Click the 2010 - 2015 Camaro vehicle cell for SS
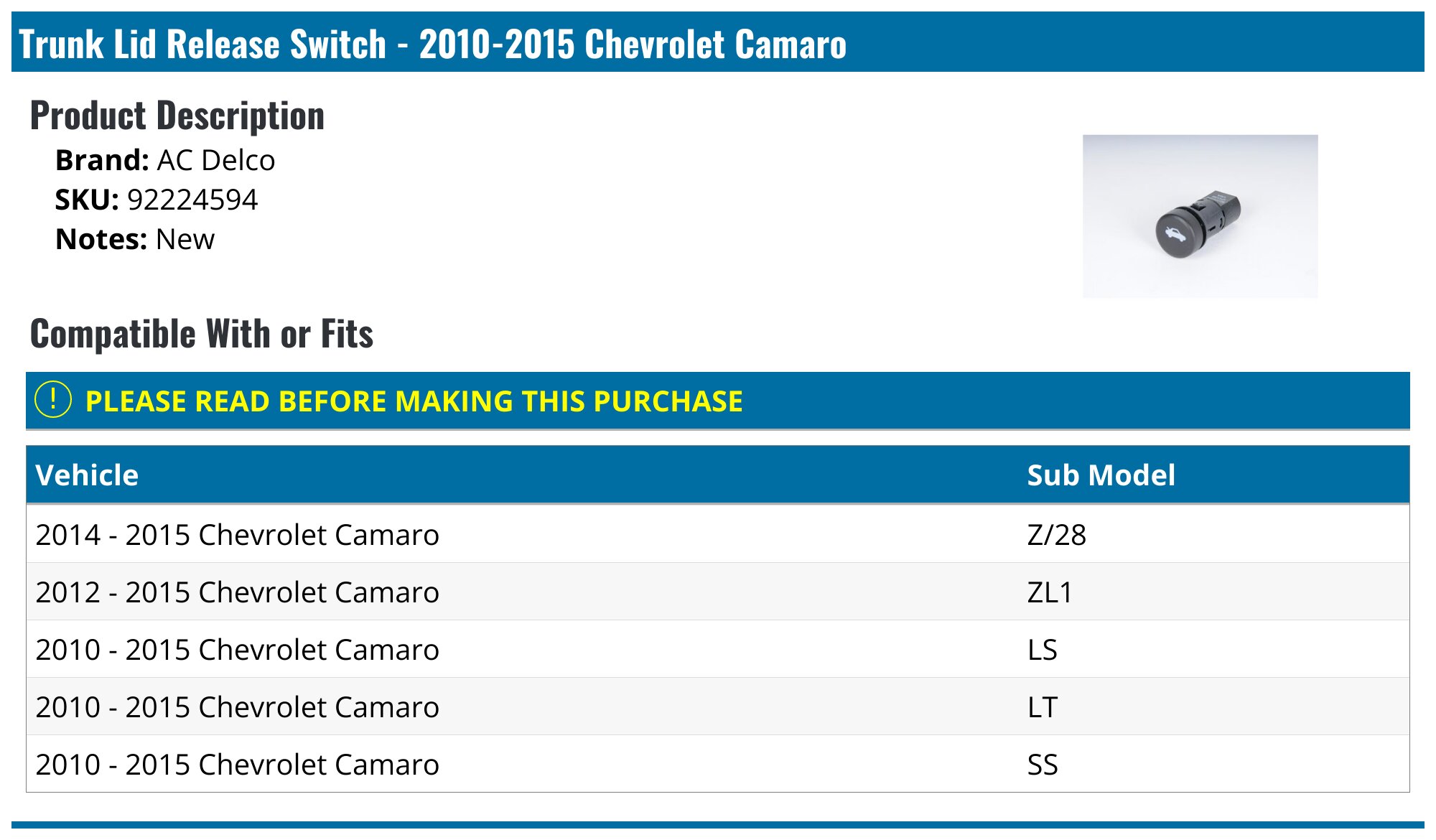The height and width of the screenshot is (840, 1436). pos(237,765)
